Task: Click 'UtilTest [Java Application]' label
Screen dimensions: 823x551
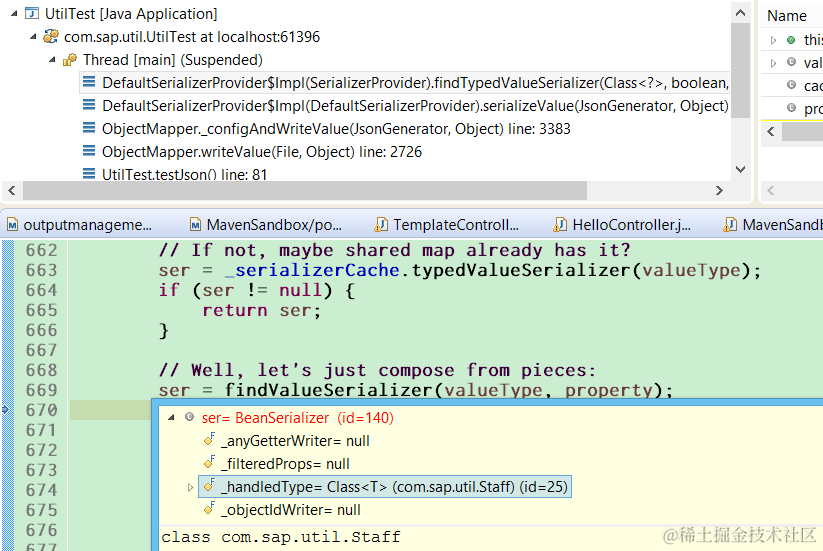Action: pyautogui.click(x=131, y=14)
